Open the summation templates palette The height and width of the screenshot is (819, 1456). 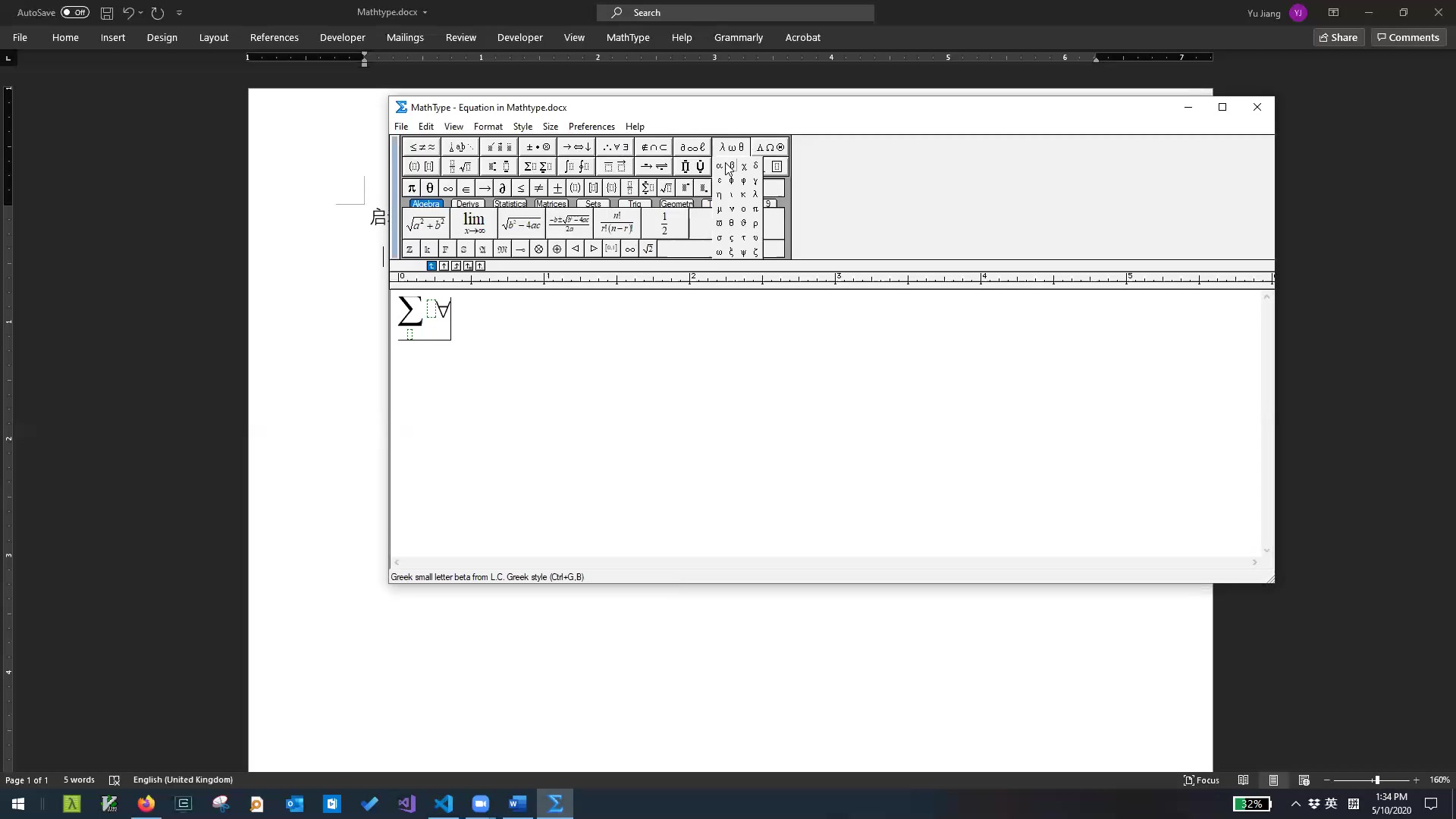[x=538, y=167]
